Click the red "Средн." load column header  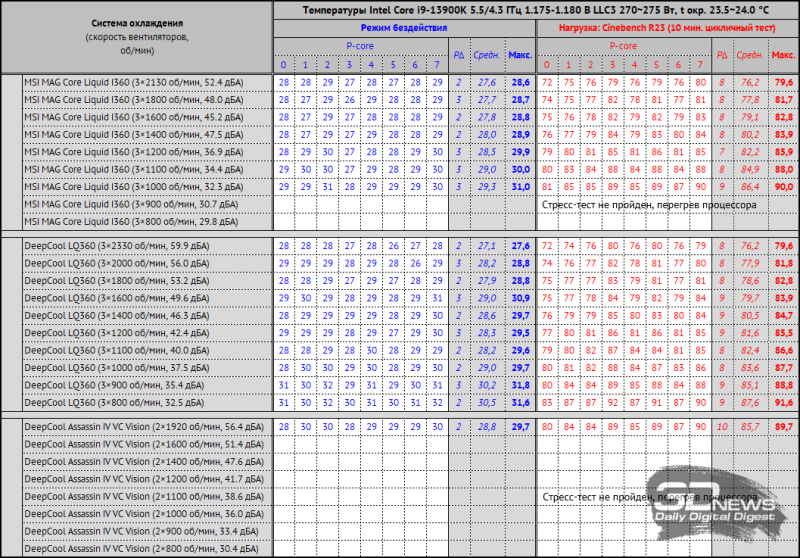[747, 56]
